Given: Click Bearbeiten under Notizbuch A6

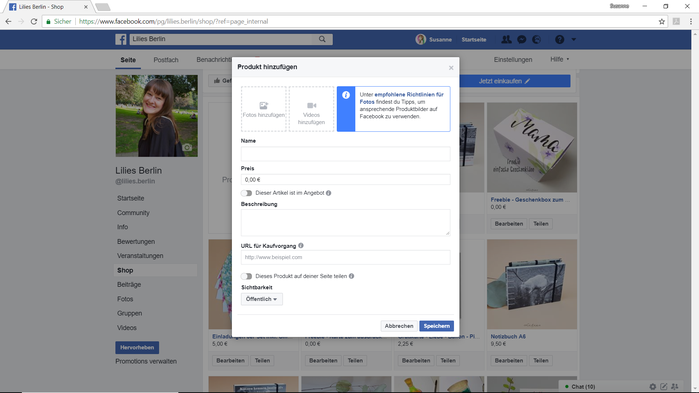Looking at the screenshot, I should pyautogui.click(x=509, y=360).
